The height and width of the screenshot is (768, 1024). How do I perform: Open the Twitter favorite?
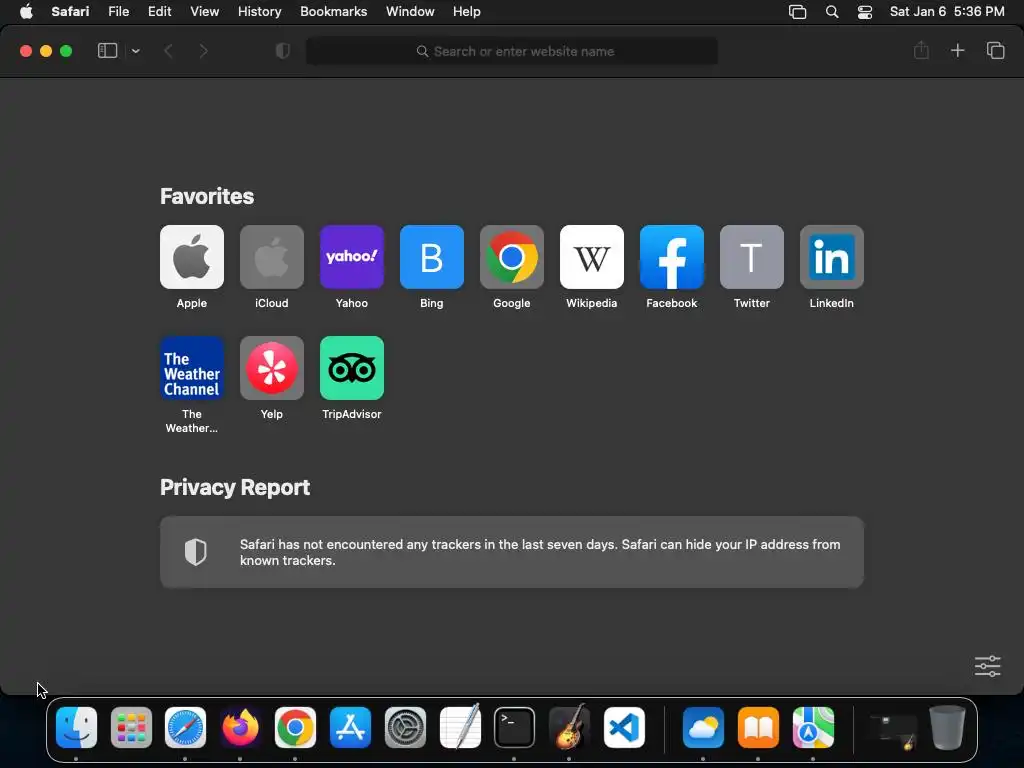coord(752,257)
